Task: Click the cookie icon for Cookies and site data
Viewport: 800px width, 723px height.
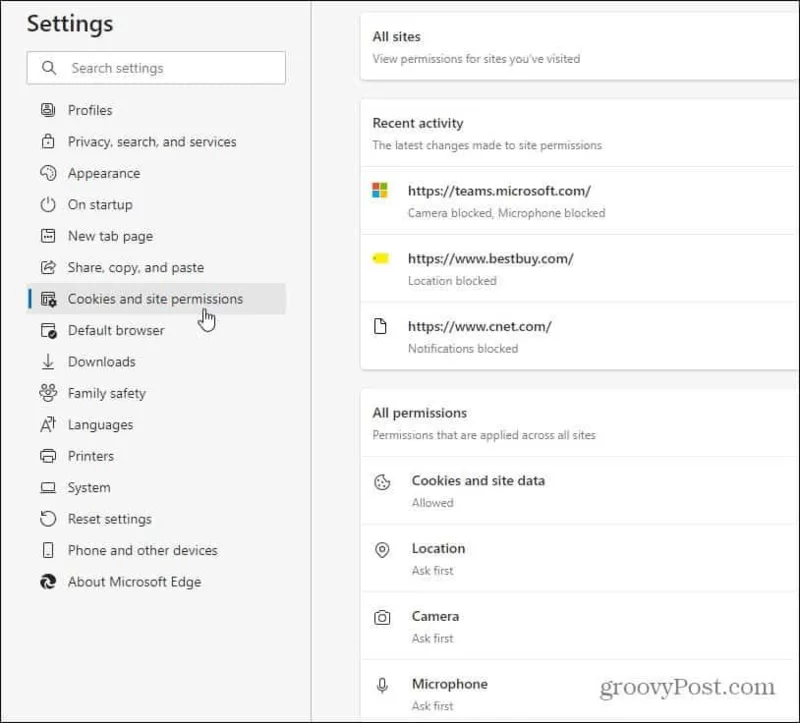Action: [x=382, y=482]
